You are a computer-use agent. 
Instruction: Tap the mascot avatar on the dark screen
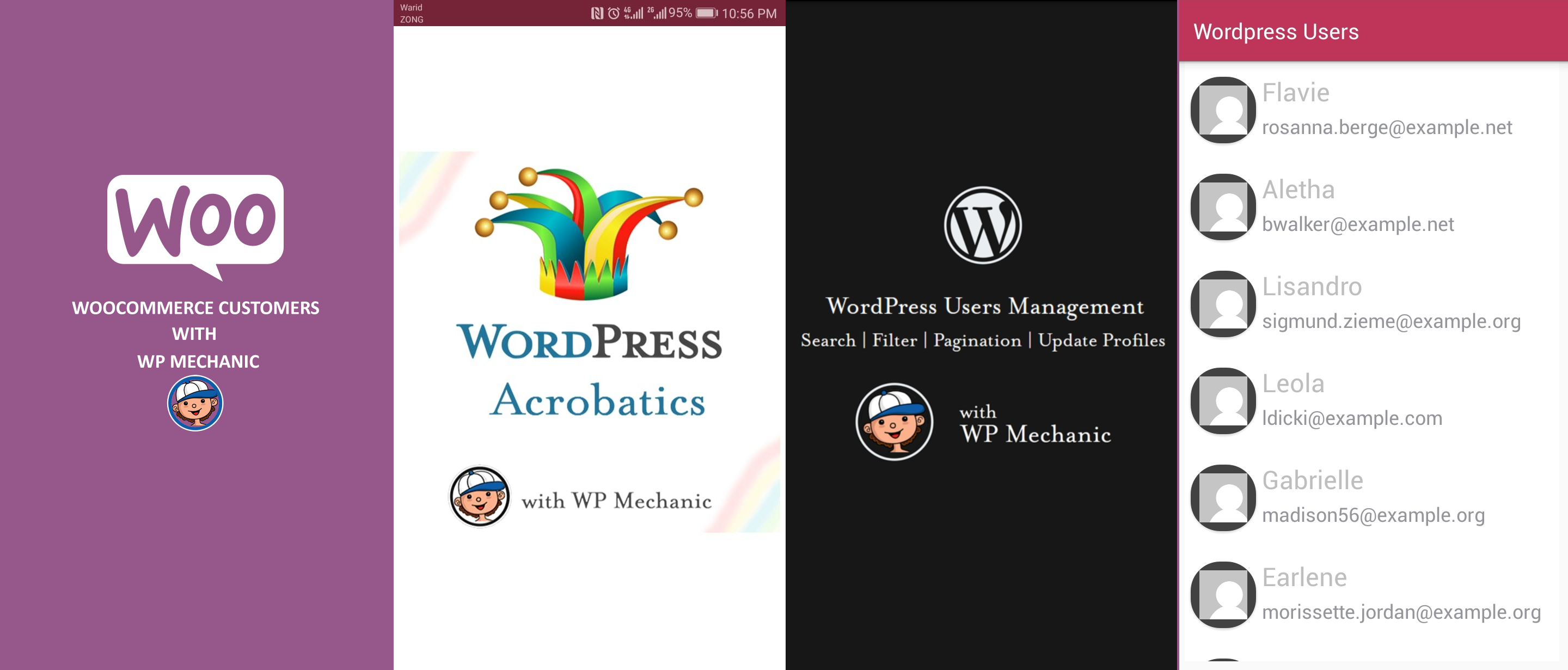coord(894,422)
